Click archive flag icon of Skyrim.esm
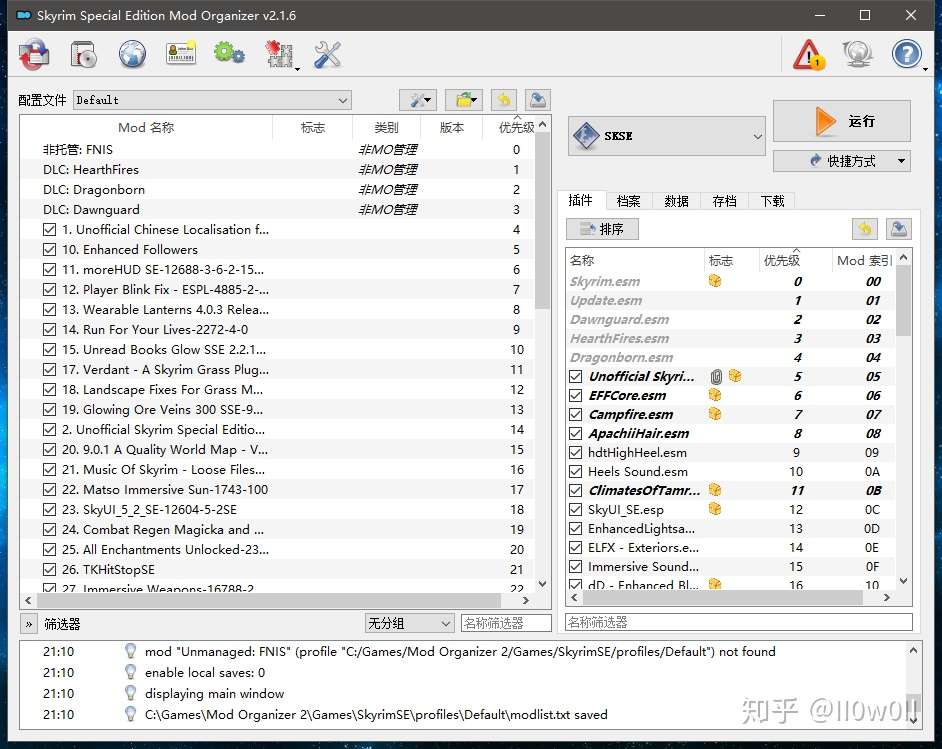The width and height of the screenshot is (942, 749). [715, 280]
